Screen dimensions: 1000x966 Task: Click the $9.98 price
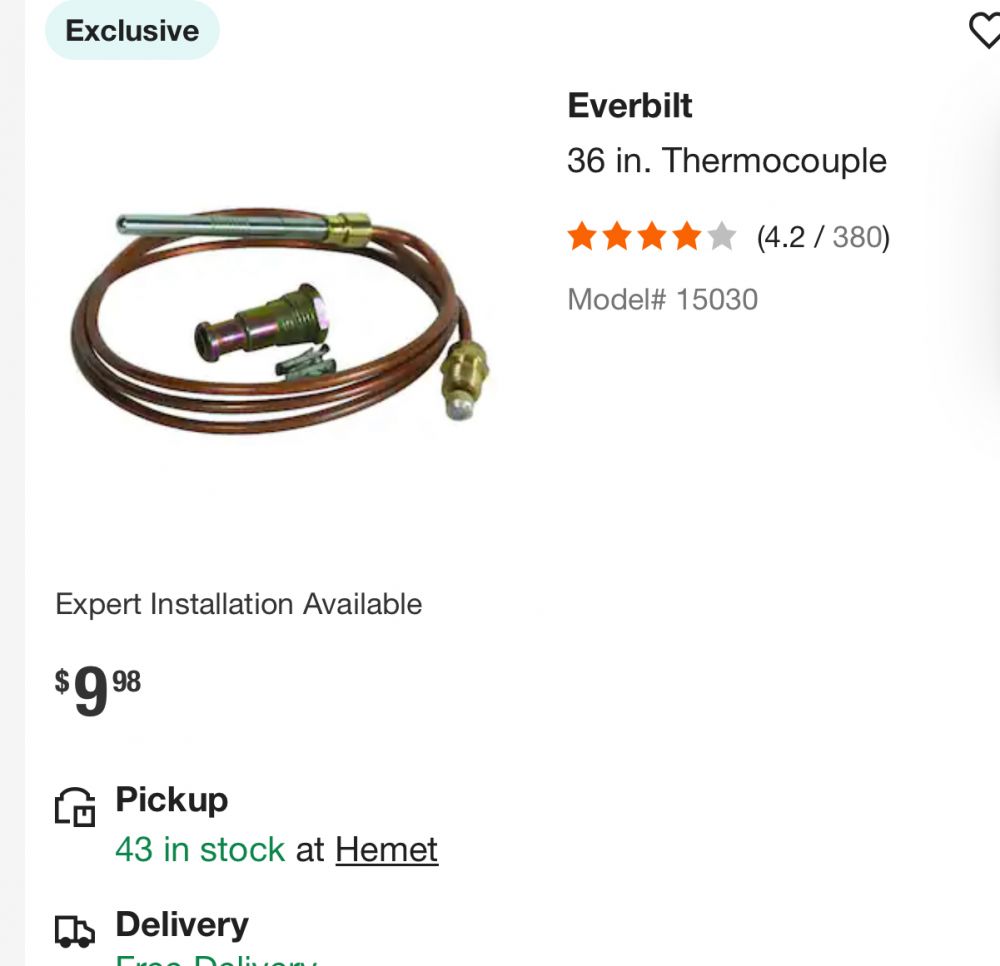point(98,690)
